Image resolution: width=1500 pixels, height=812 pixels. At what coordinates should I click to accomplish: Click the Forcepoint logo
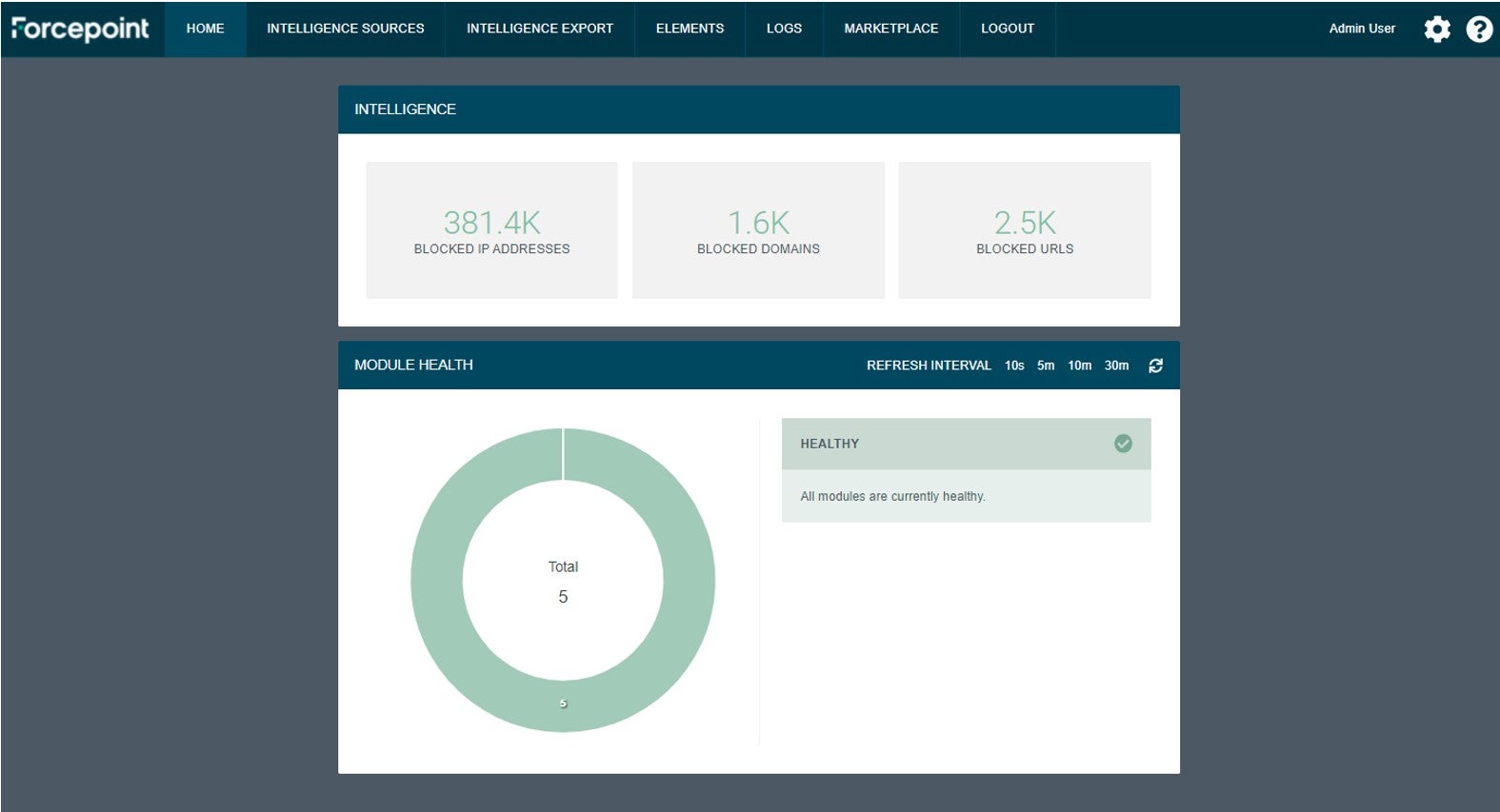tap(81, 29)
